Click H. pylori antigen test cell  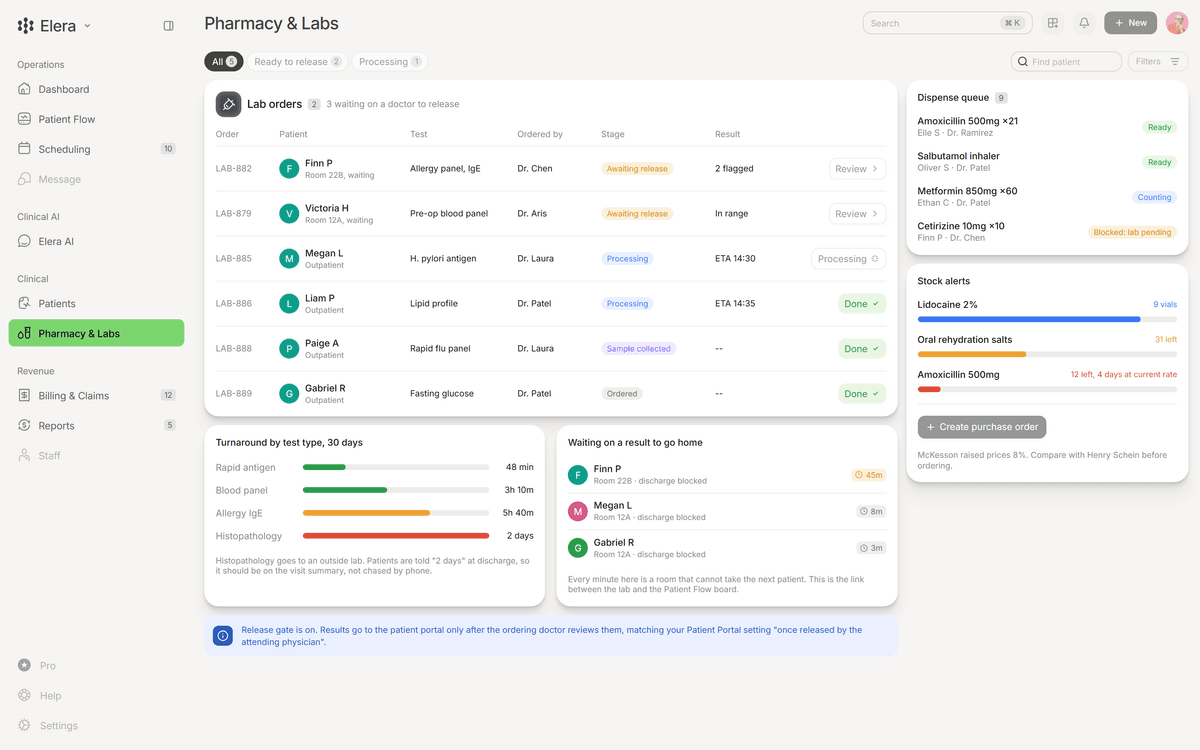click(443, 259)
